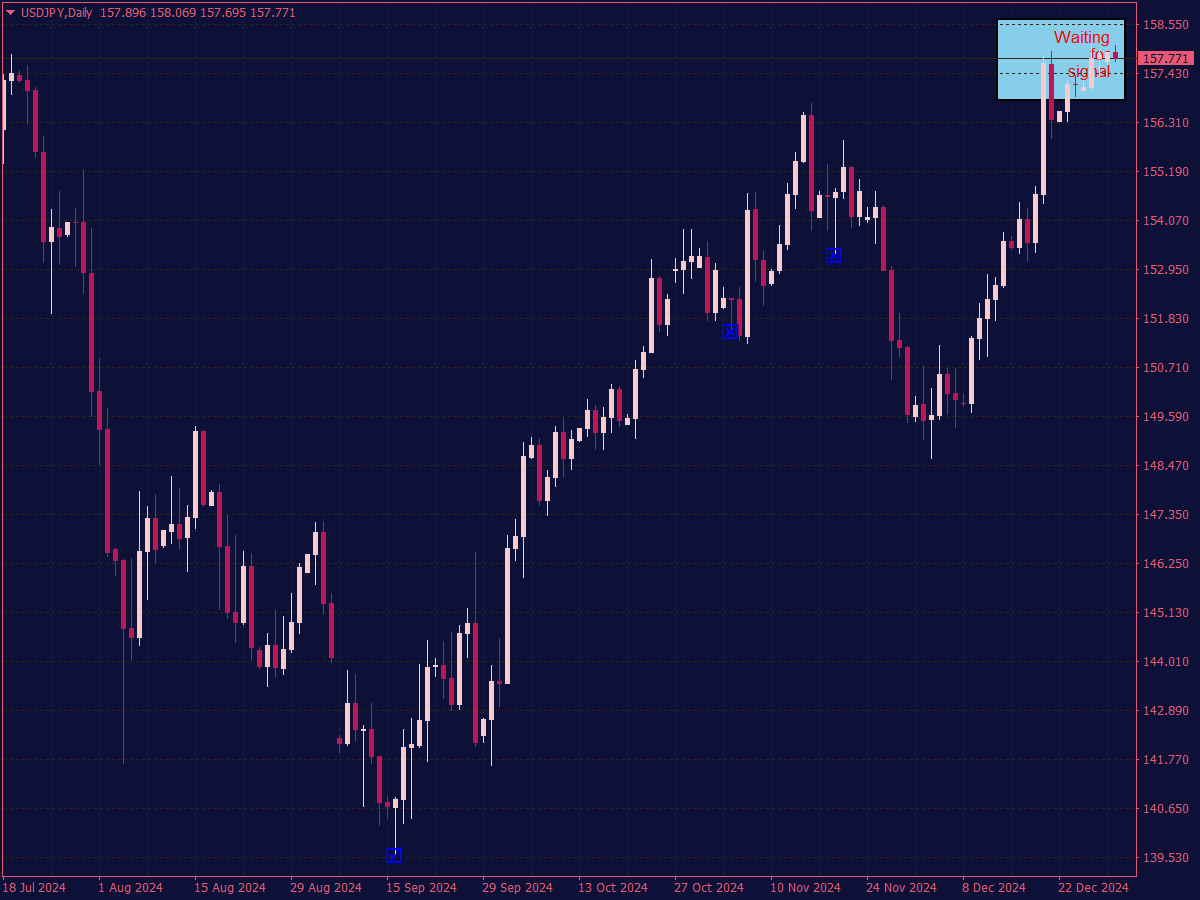Click the 29 Aug 2024 time axis label
This screenshot has width=1200, height=900.
pyautogui.click(x=326, y=887)
